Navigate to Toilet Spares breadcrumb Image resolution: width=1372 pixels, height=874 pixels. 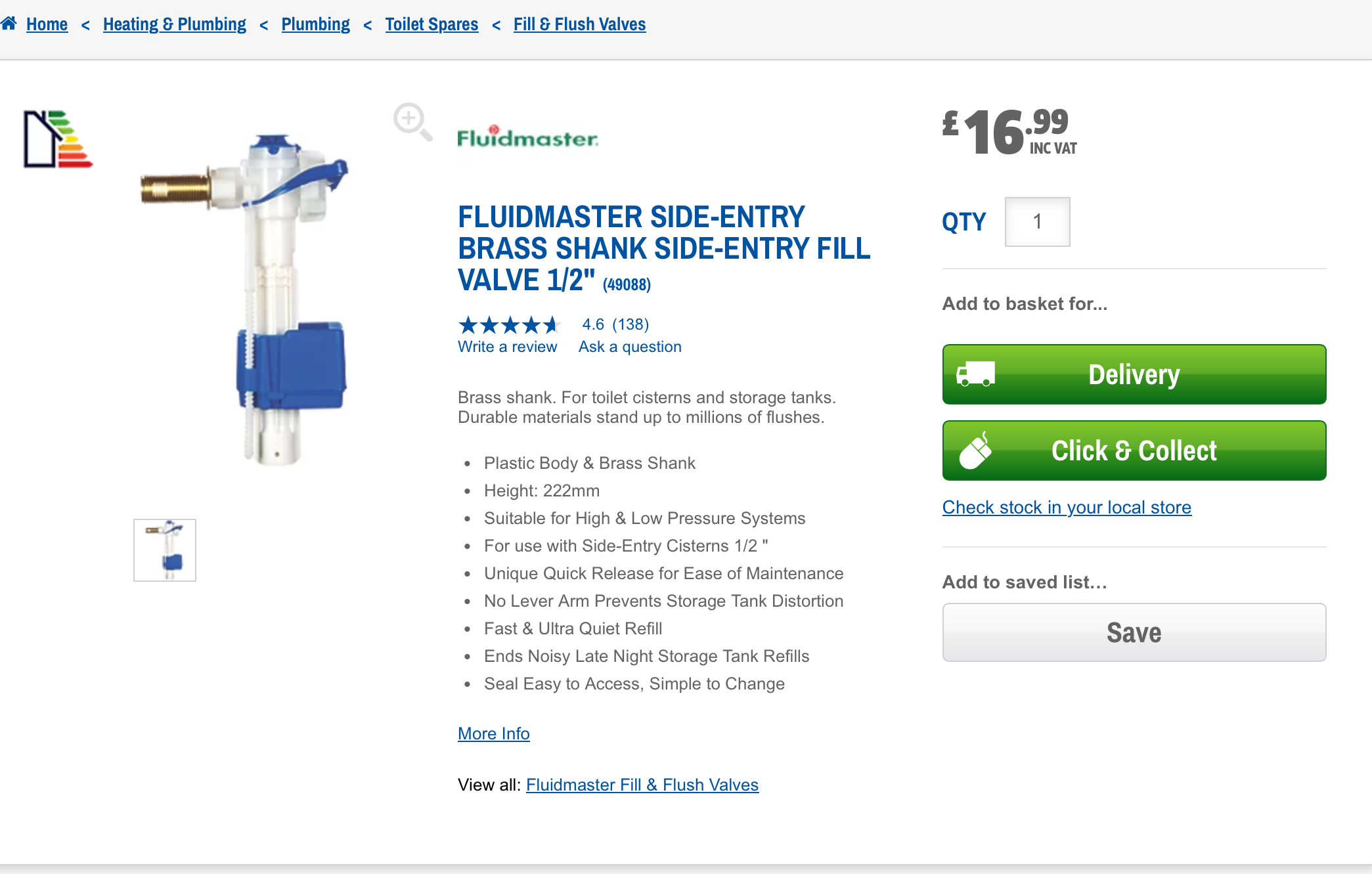click(432, 24)
